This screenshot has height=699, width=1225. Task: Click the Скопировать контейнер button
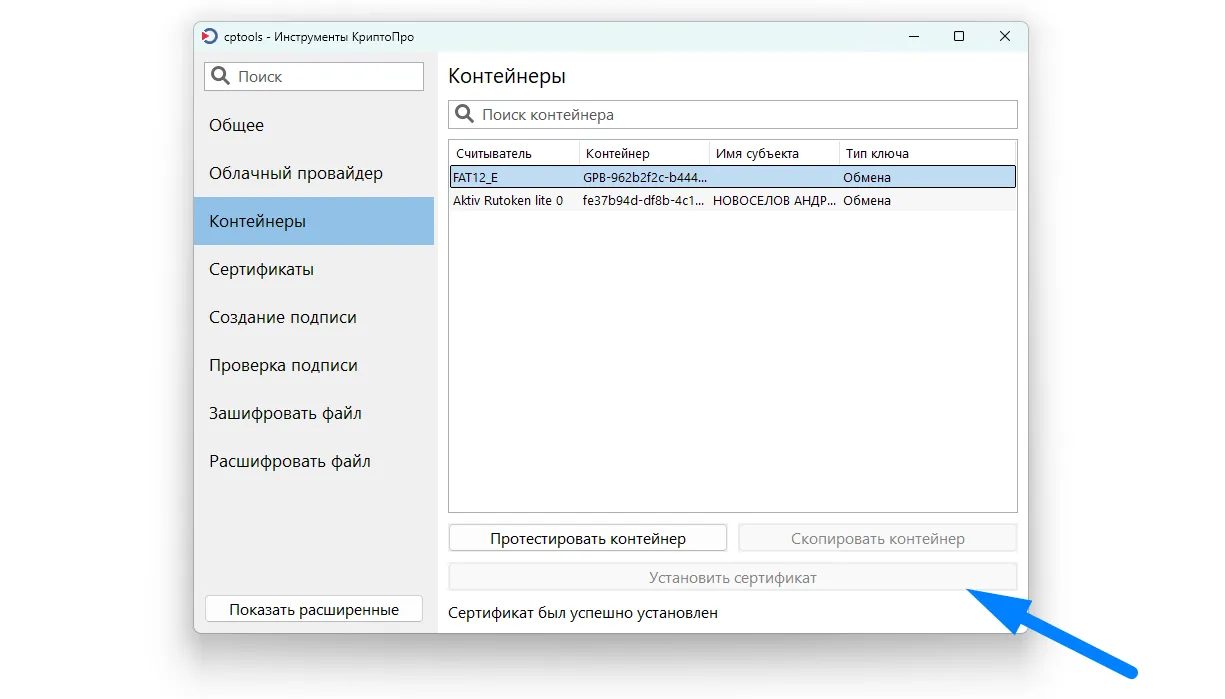878,539
